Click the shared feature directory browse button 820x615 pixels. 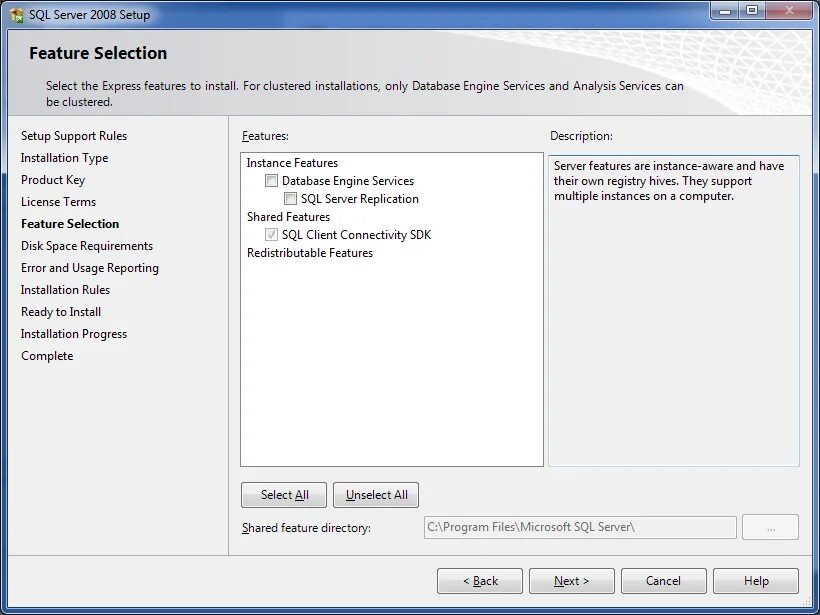770,527
